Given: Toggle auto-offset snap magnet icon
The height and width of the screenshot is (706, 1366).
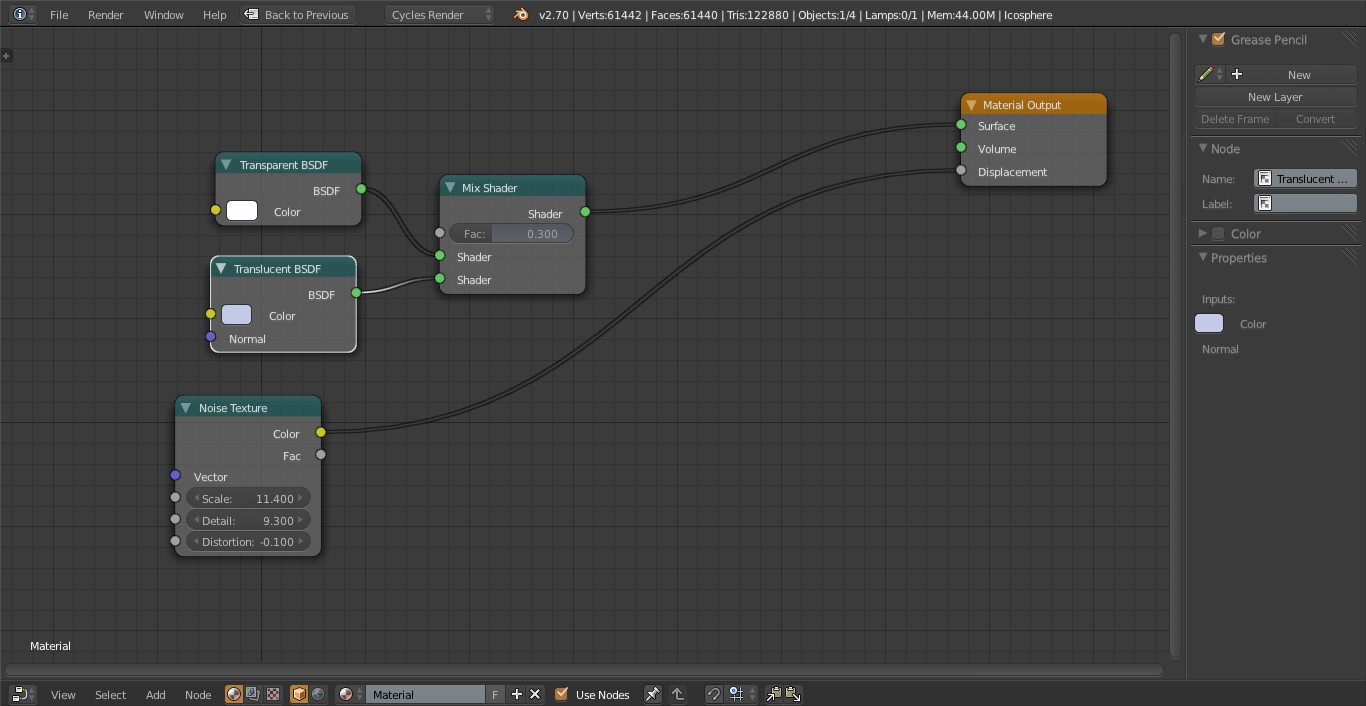Looking at the screenshot, I should 713,694.
